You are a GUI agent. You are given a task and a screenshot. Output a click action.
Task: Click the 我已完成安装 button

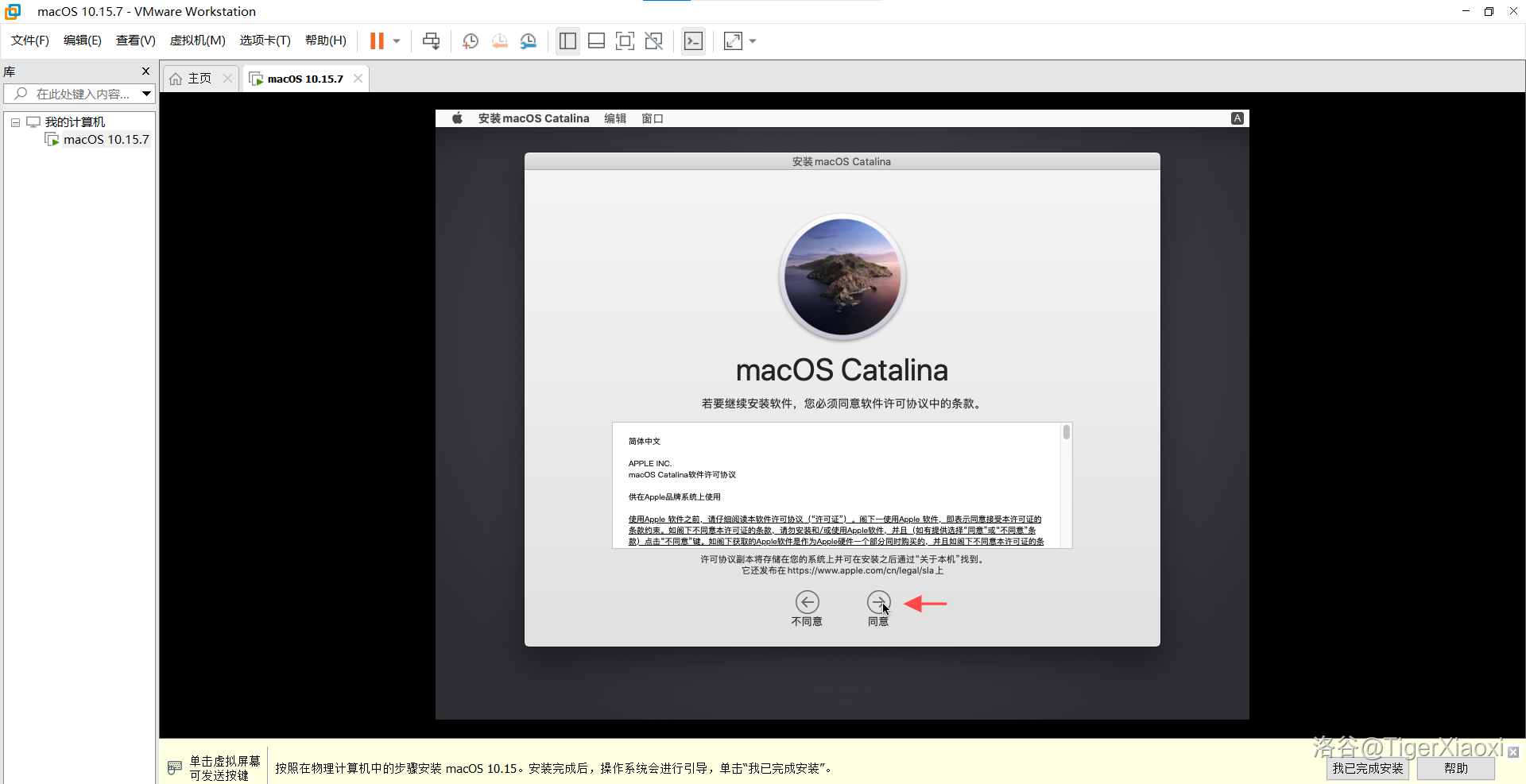tap(1367, 768)
